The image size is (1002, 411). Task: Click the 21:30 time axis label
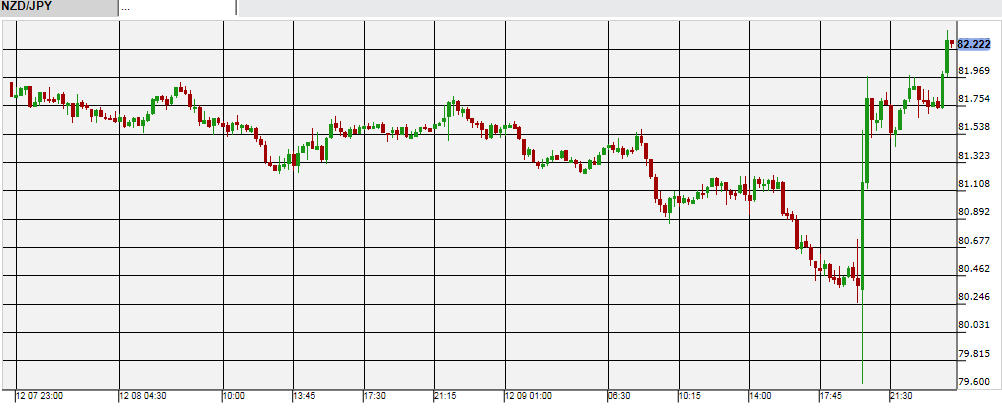(904, 396)
